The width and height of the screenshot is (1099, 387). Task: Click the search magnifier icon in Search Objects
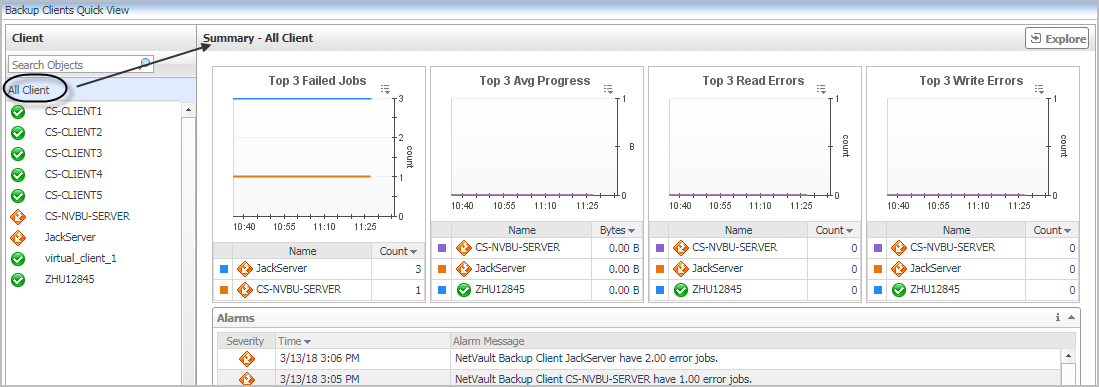[x=146, y=64]
